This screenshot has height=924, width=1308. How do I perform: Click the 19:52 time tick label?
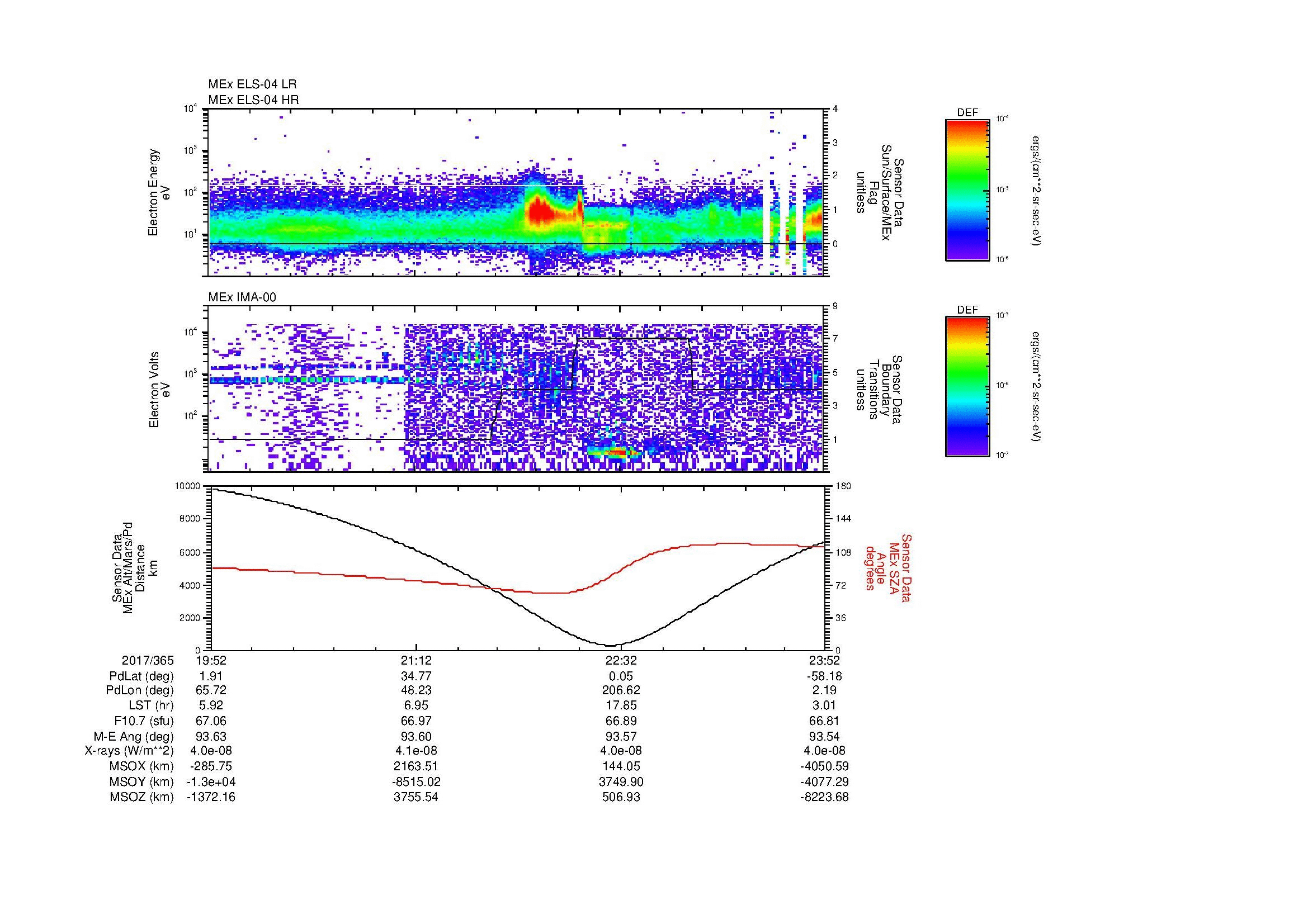point(211,660)
